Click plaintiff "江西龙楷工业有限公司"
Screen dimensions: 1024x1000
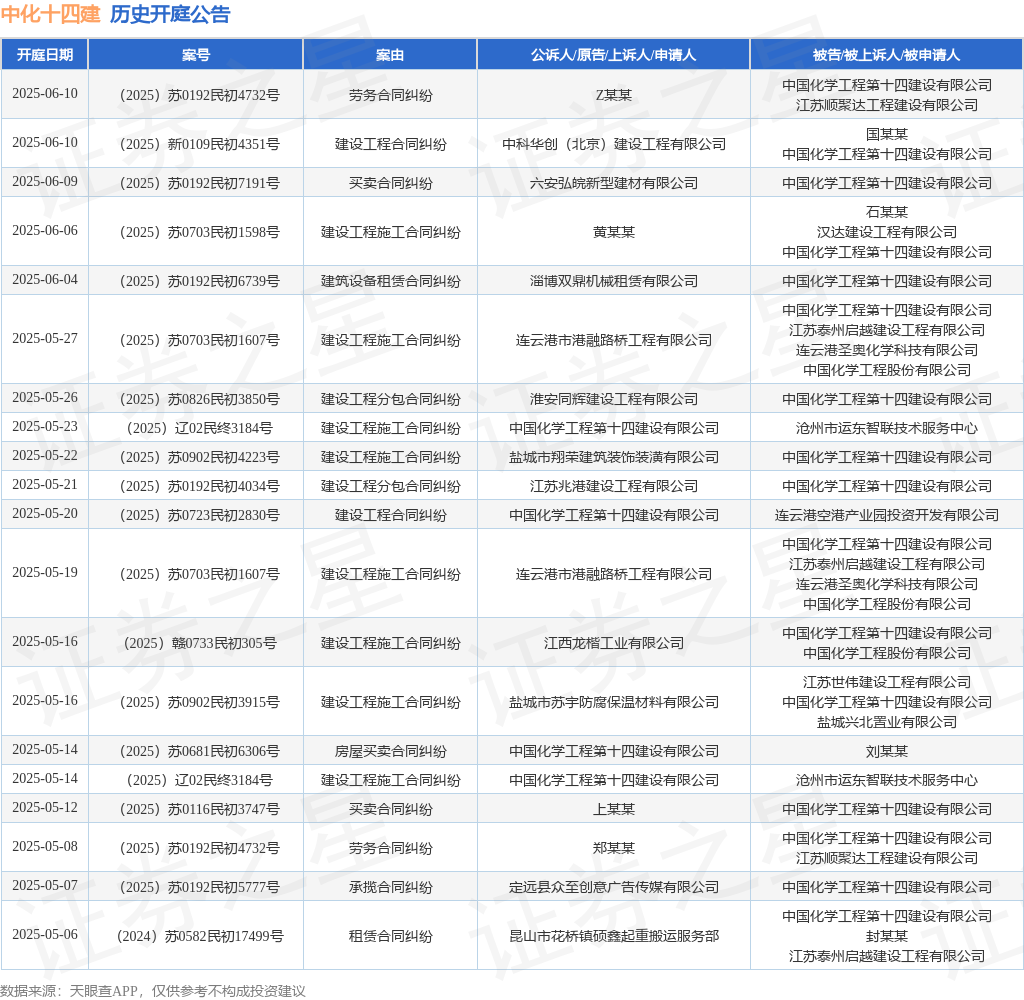pyautogui.click(x=614, y=643)
